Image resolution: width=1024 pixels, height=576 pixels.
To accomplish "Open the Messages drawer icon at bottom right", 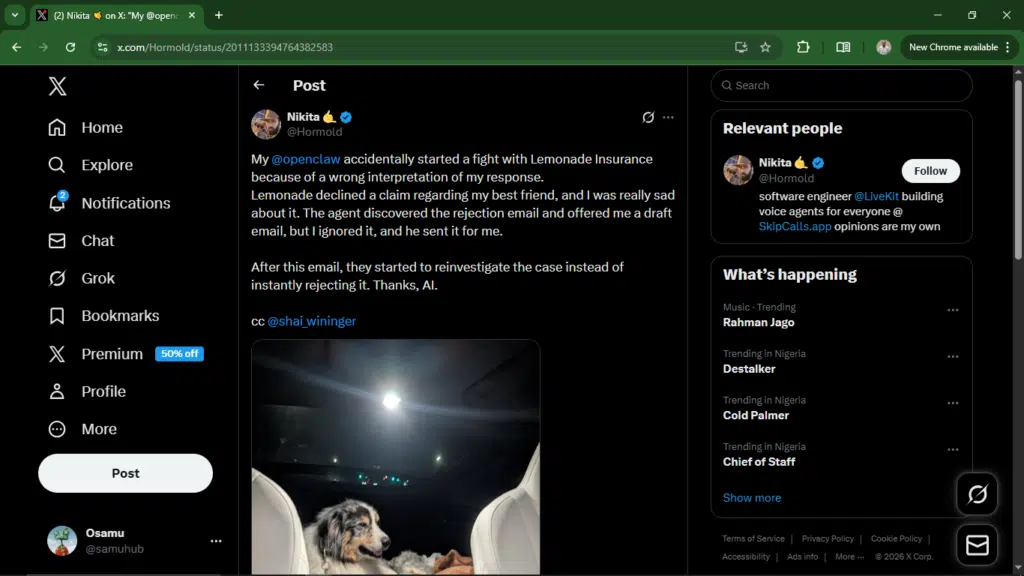I will coord(977,545).
